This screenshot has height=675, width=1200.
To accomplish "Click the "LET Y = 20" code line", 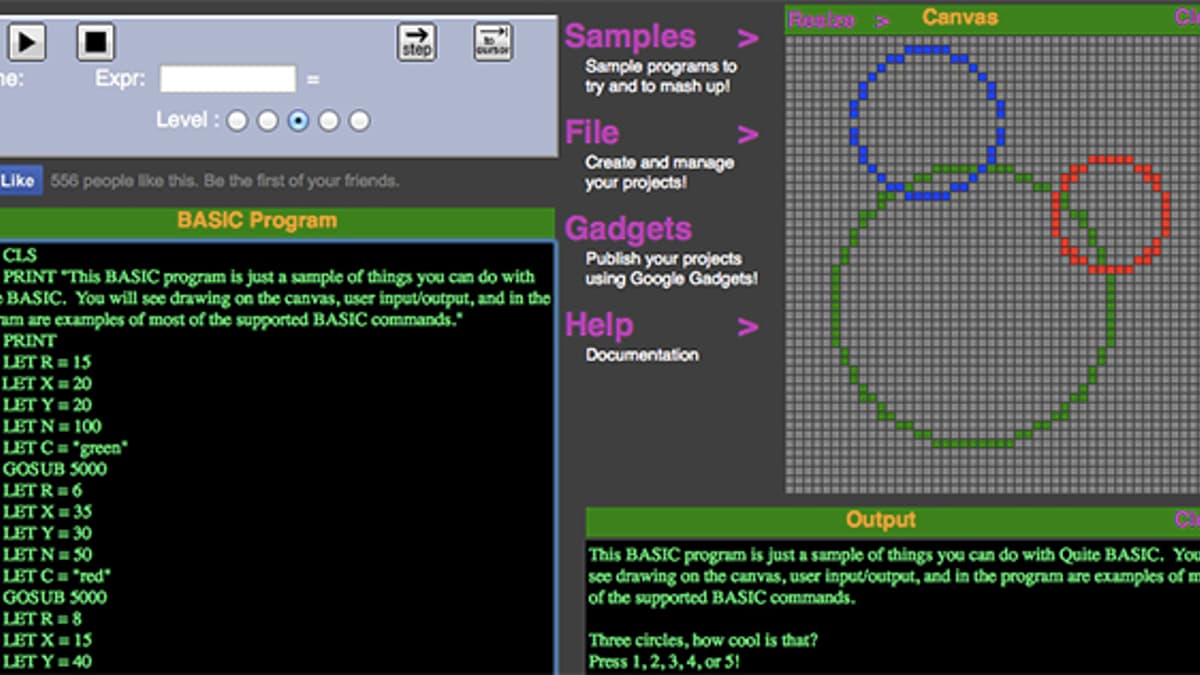I will 47,405.
